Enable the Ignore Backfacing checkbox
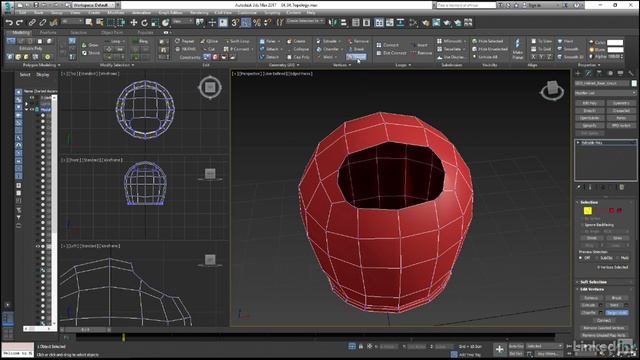The height and width of the screenshot is (360, 640). [x=582, y=225]
